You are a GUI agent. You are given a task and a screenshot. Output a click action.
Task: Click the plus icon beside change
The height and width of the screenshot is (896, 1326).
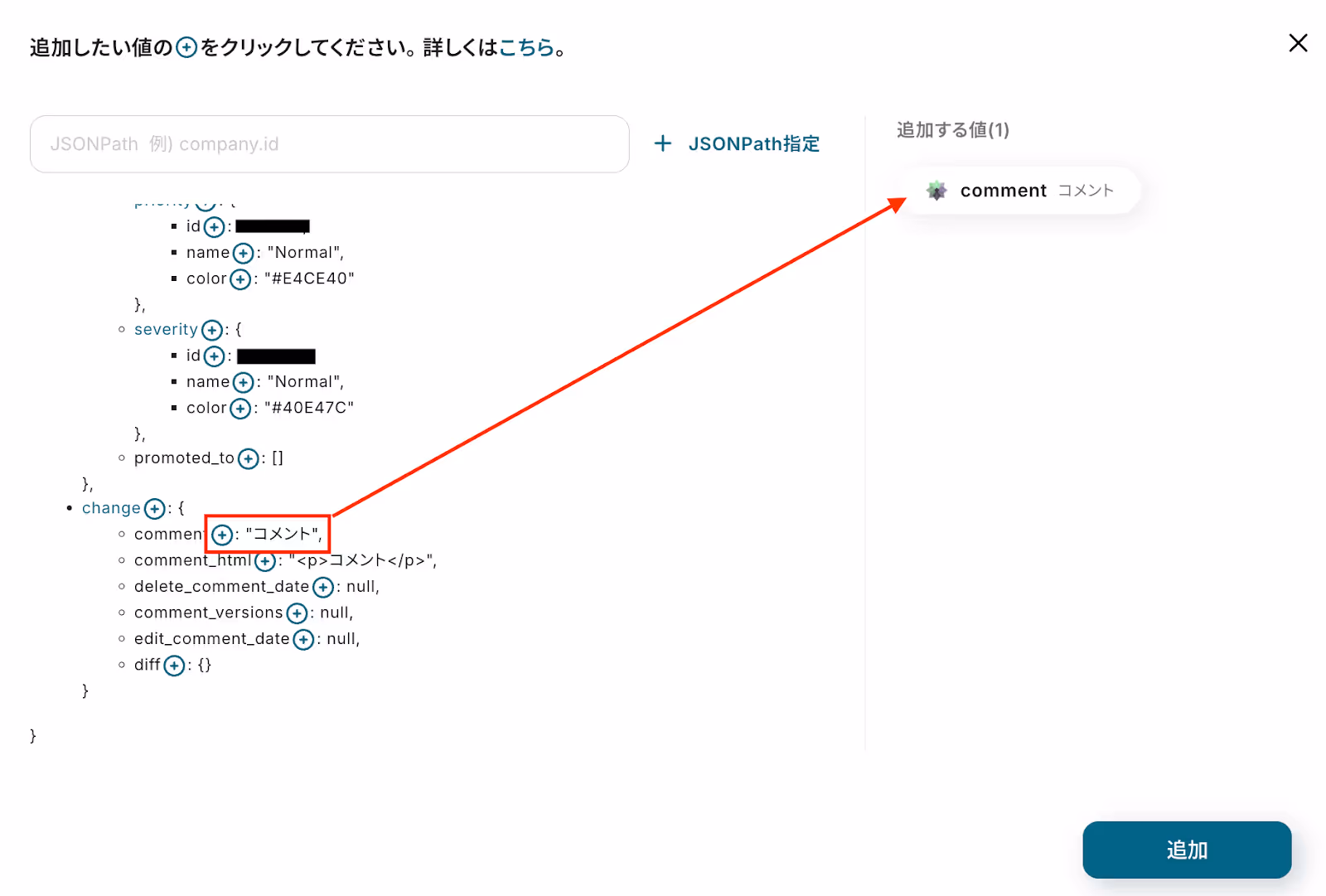[154, 508]
